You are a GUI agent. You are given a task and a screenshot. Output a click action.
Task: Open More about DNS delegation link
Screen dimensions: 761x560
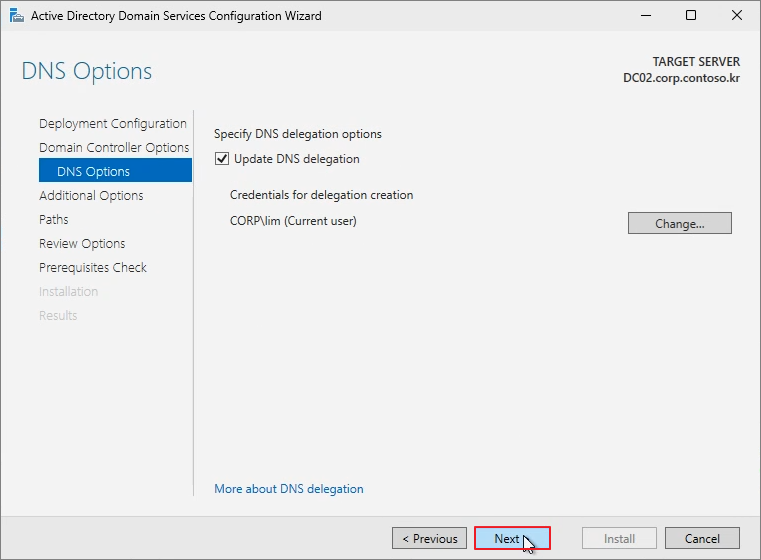[x=289, y=489]
